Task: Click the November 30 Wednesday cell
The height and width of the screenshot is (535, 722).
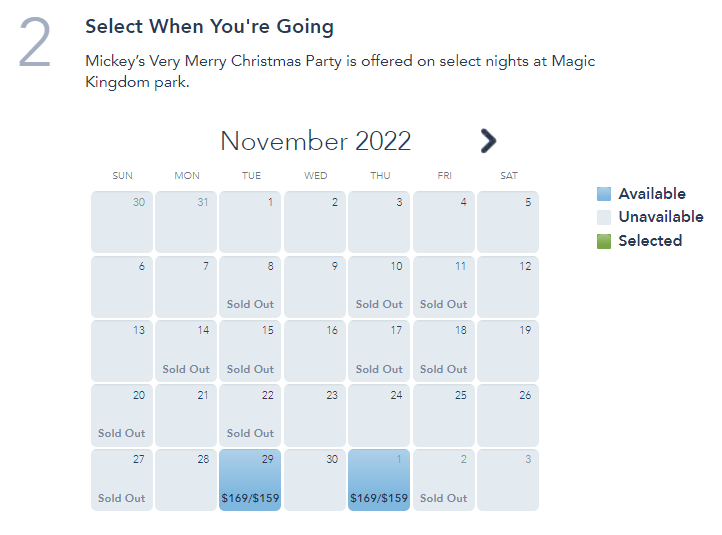Action: point(315,480)
